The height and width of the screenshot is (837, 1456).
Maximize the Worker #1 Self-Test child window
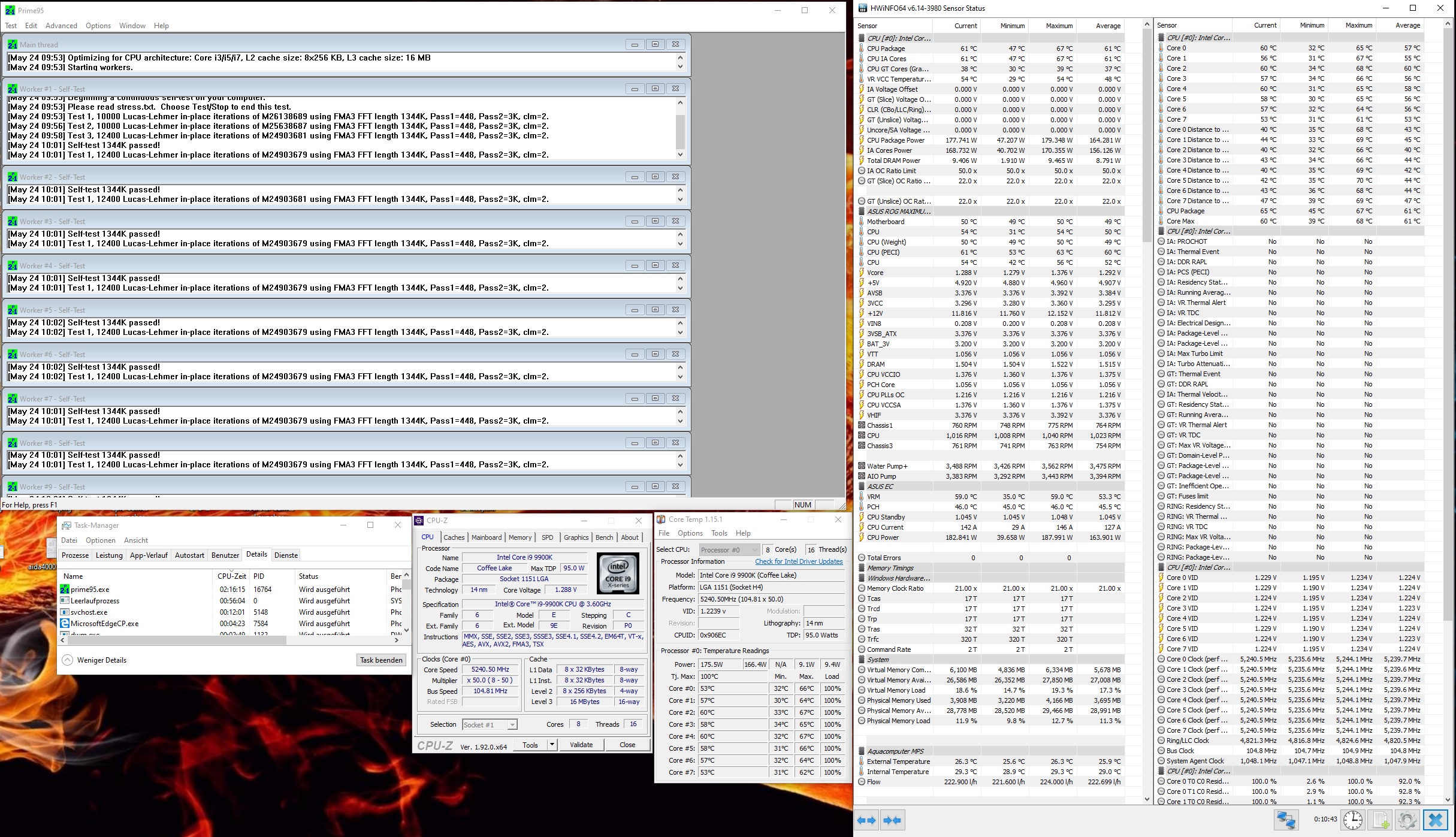655,89
